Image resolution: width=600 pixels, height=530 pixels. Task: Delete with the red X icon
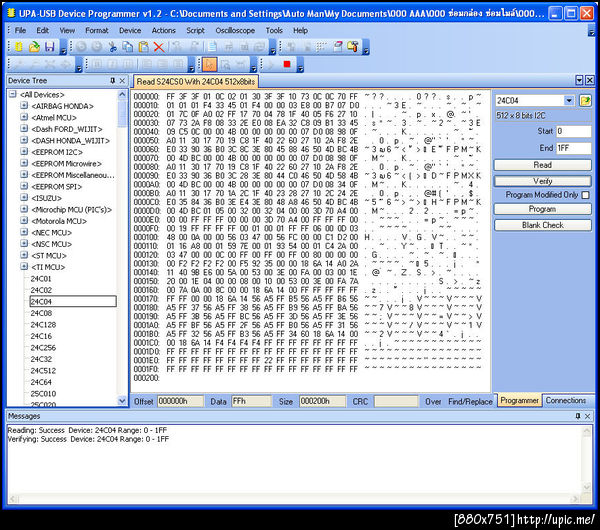[159, 47]
